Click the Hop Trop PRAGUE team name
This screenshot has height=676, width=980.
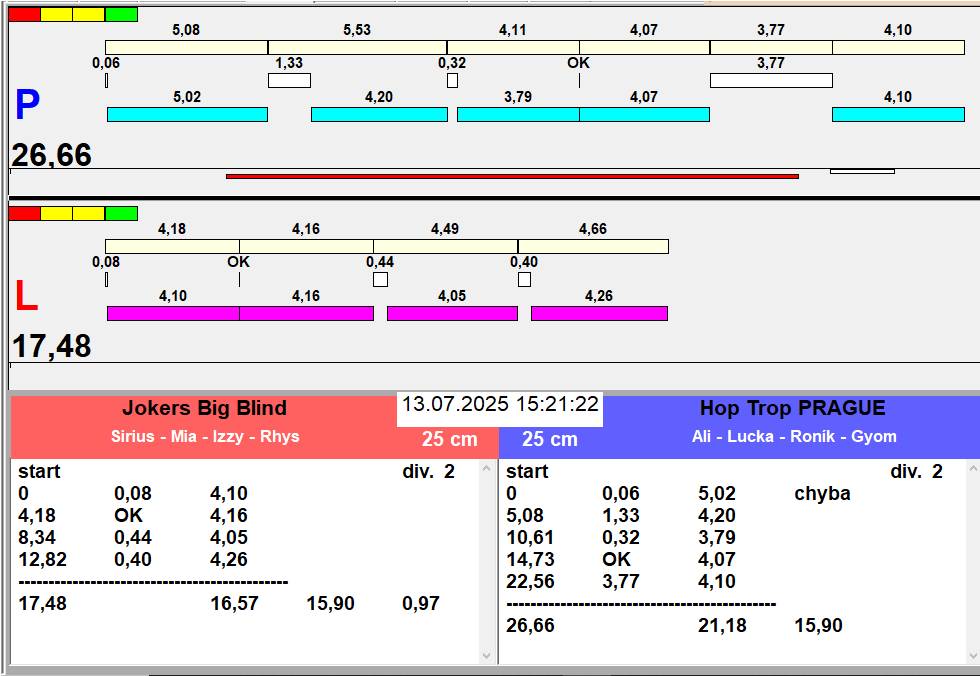pos(792,408)
